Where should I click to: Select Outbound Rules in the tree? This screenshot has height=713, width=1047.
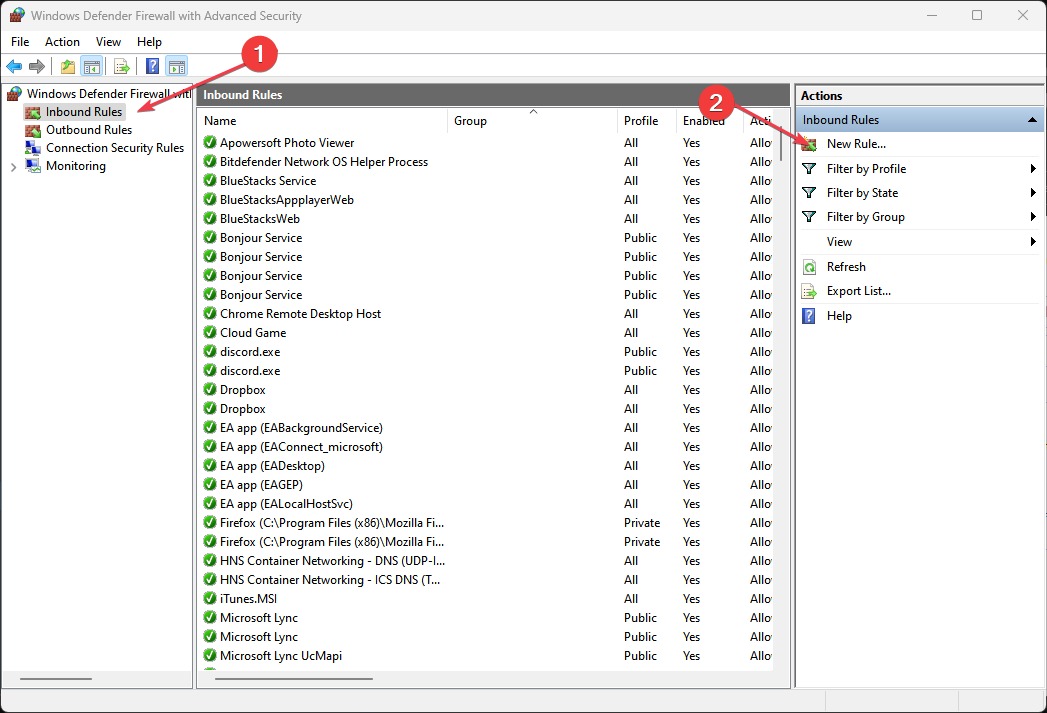click(89, 130)
